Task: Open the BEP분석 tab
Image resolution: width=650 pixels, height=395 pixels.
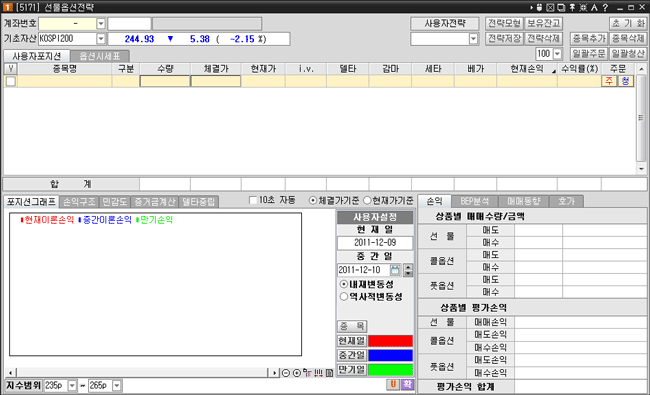Action: tap(475, 201)
